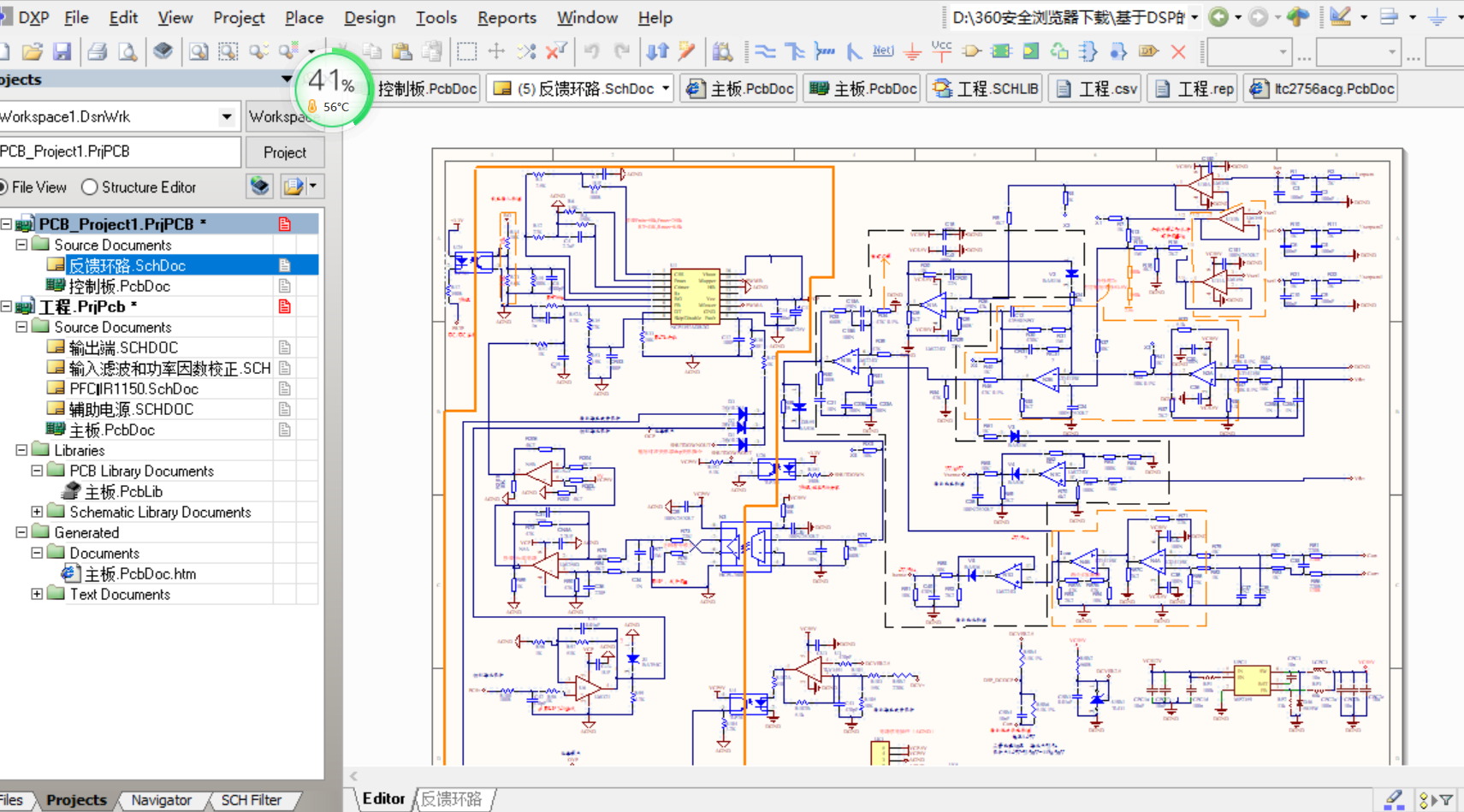Open the Tools menu
Screen dimensions: 1464x812
click(x=436, y=17)
